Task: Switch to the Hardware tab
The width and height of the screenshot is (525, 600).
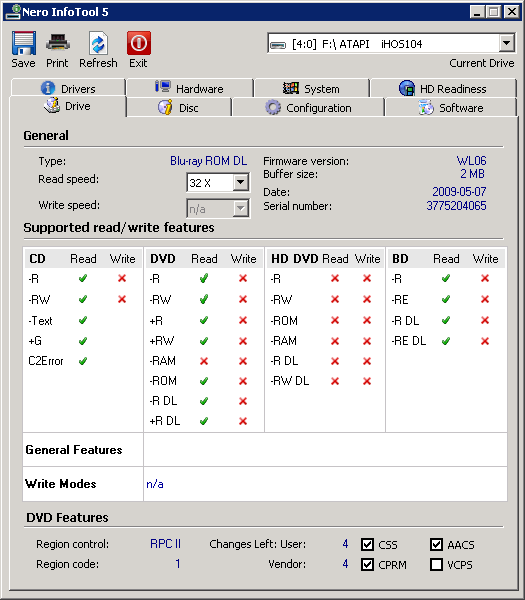Action: [x=190, y=88]
